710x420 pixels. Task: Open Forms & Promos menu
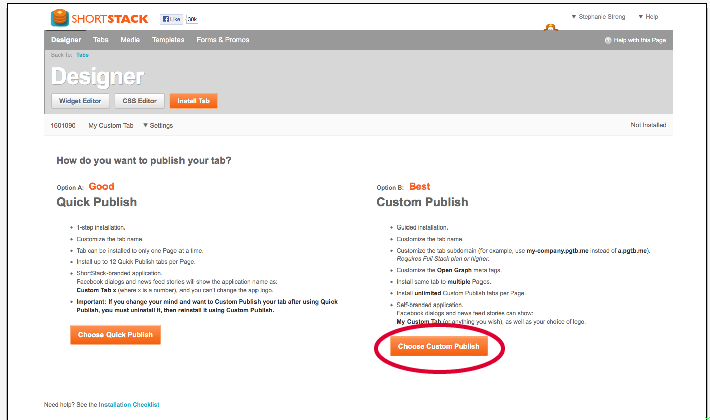click(x=223, y=40)
